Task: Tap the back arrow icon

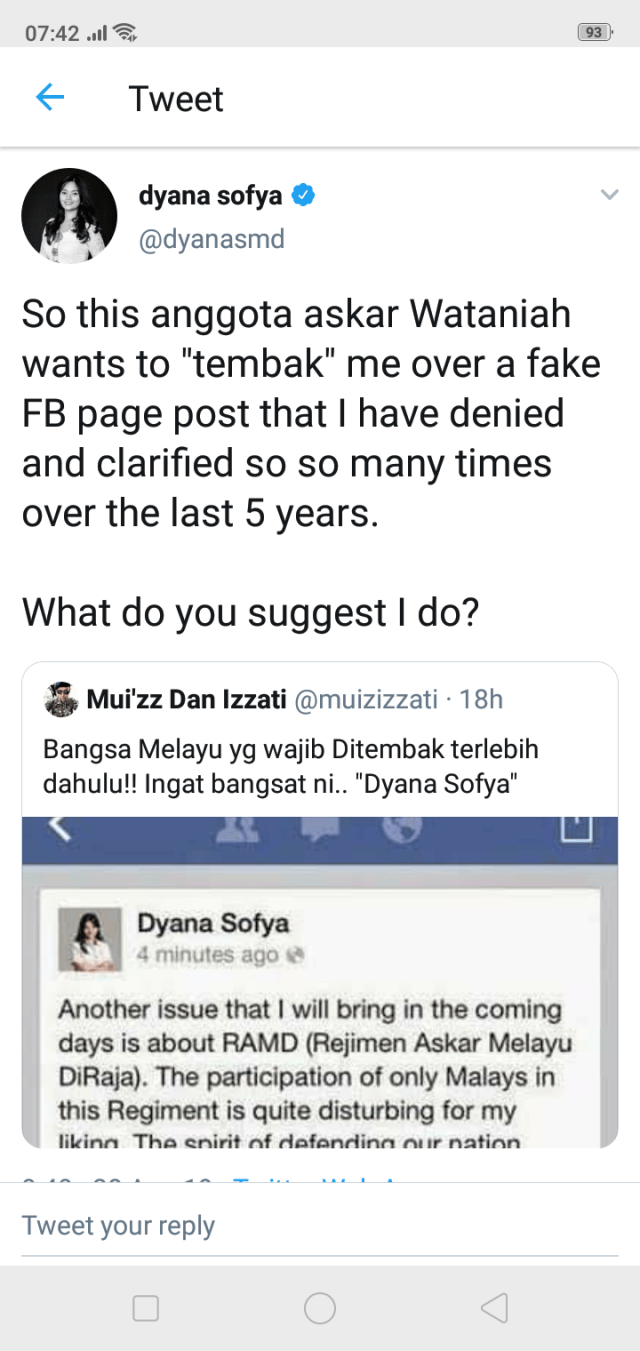Action: pyautogui.click(x=50, y=98)
